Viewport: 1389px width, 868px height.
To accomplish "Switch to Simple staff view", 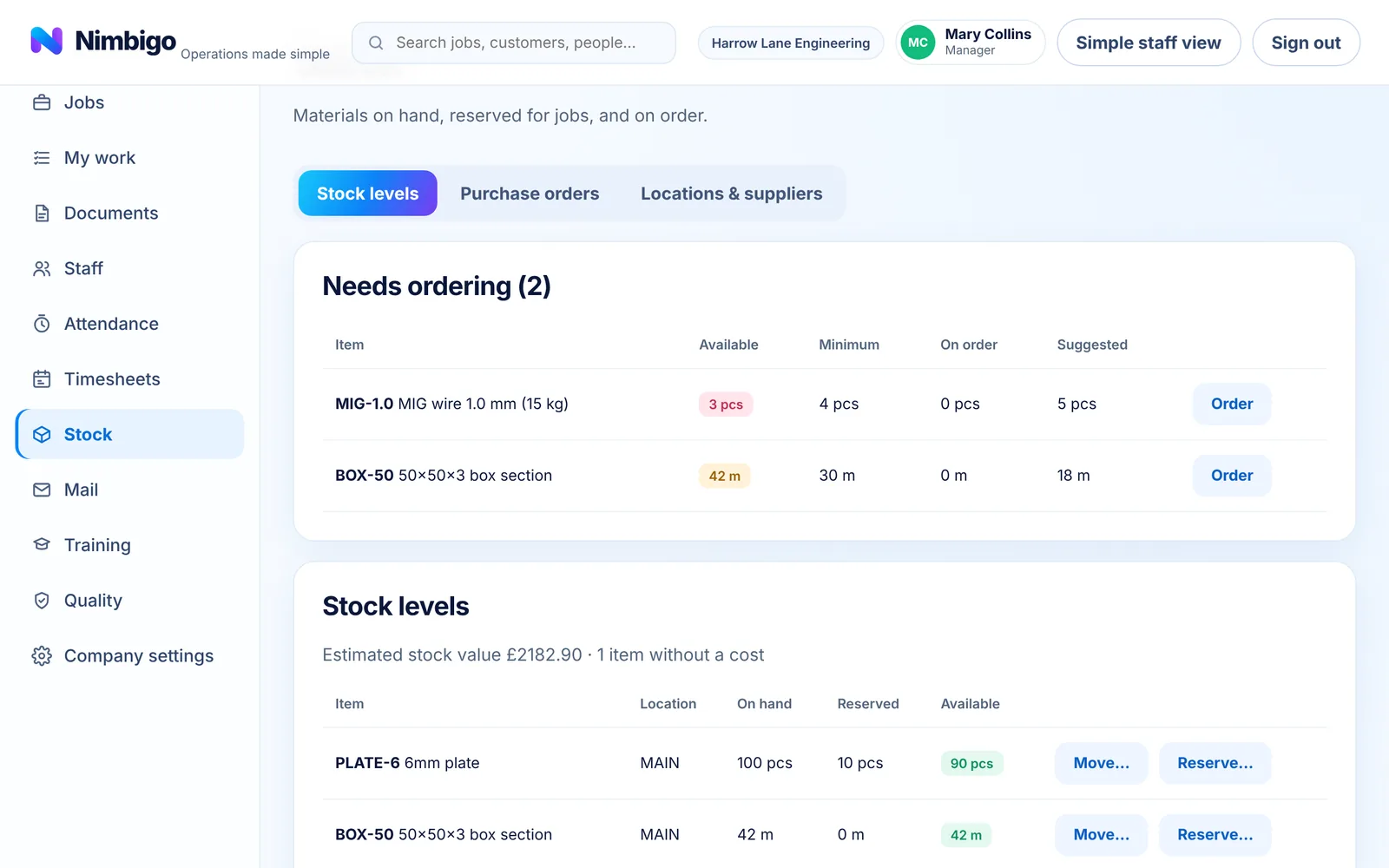I will point(1149,43).
